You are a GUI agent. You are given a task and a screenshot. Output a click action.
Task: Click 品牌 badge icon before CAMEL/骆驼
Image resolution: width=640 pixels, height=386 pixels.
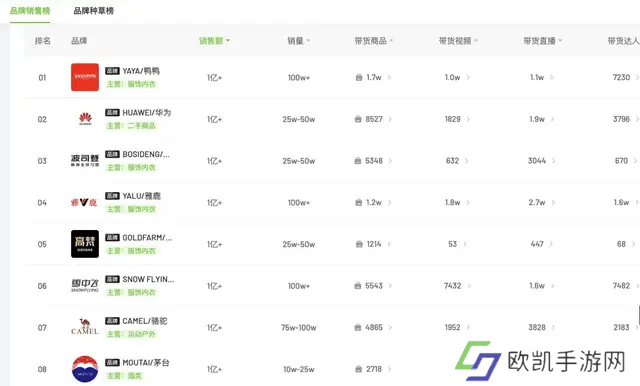pos(112,321)
